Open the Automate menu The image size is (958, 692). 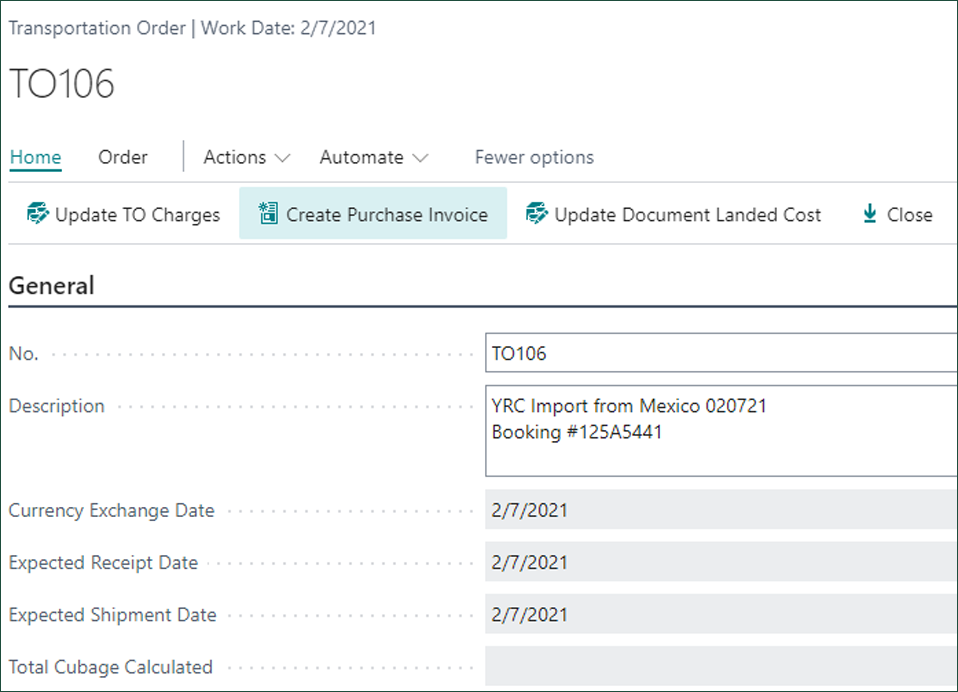click(x=374, y=157)
